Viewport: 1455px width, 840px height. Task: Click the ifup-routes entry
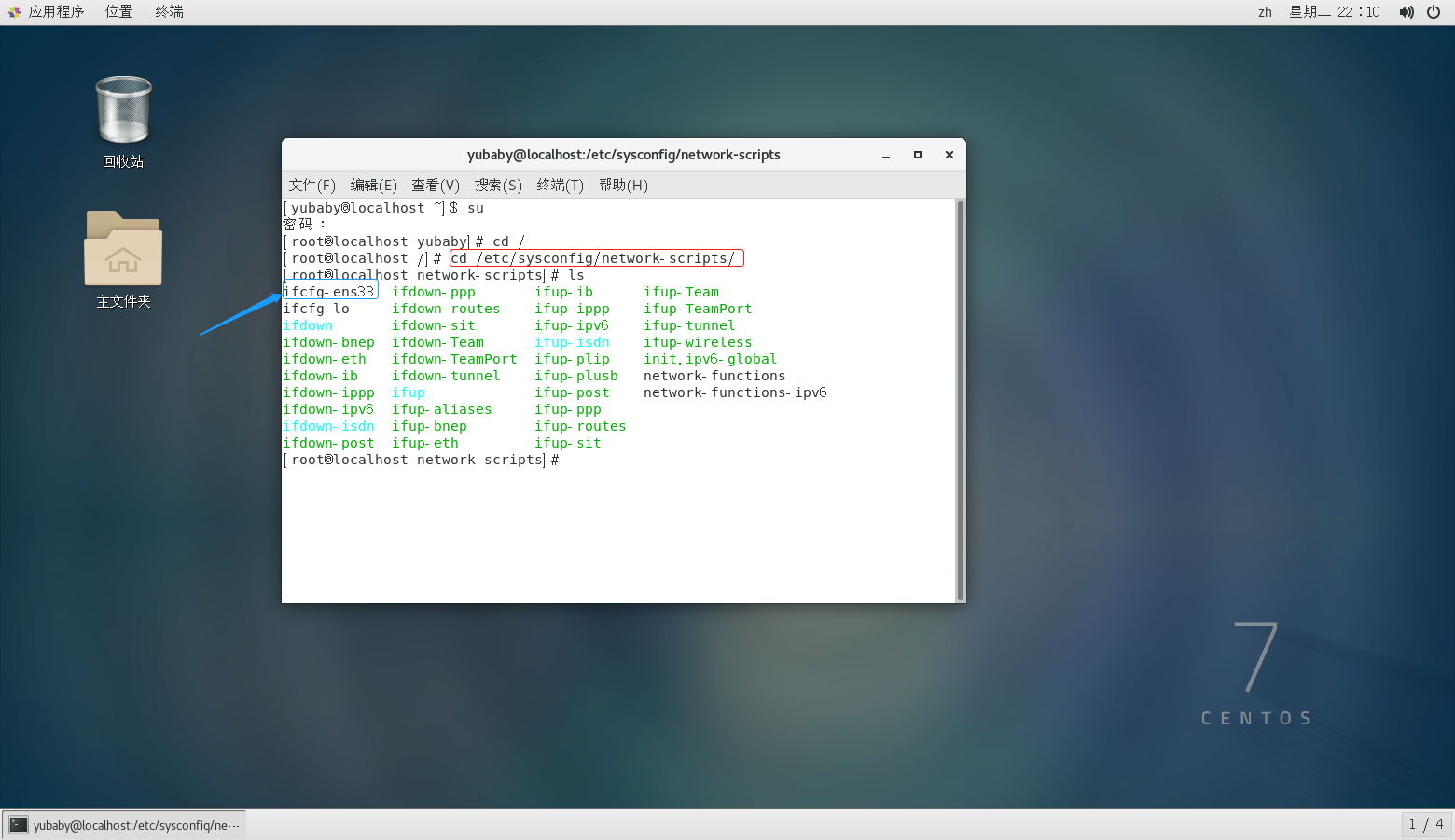[580, 426]
